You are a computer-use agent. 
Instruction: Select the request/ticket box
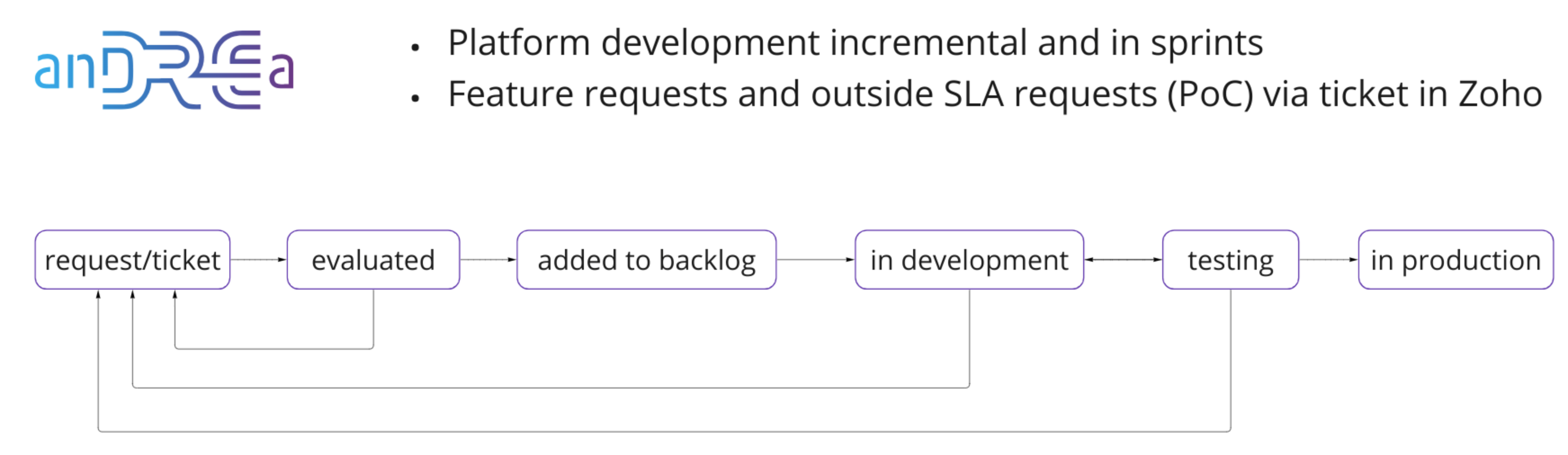[x=132, y=260]
